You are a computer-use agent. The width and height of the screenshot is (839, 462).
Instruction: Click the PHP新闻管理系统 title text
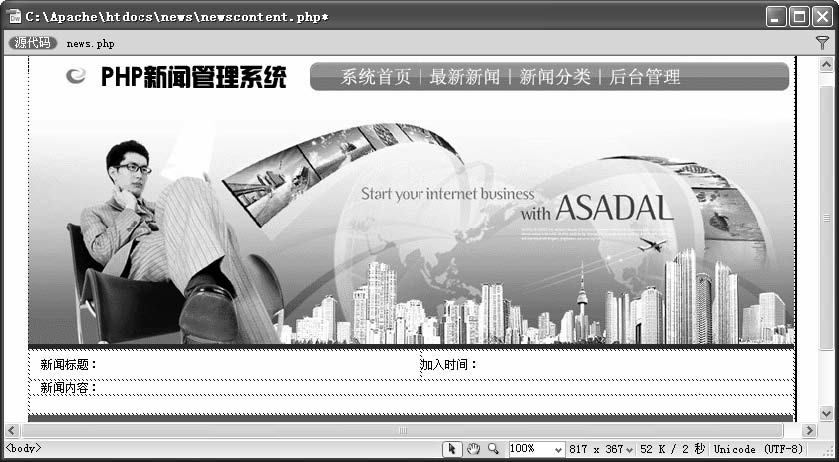pyautogui.click(x=194, y=77)
